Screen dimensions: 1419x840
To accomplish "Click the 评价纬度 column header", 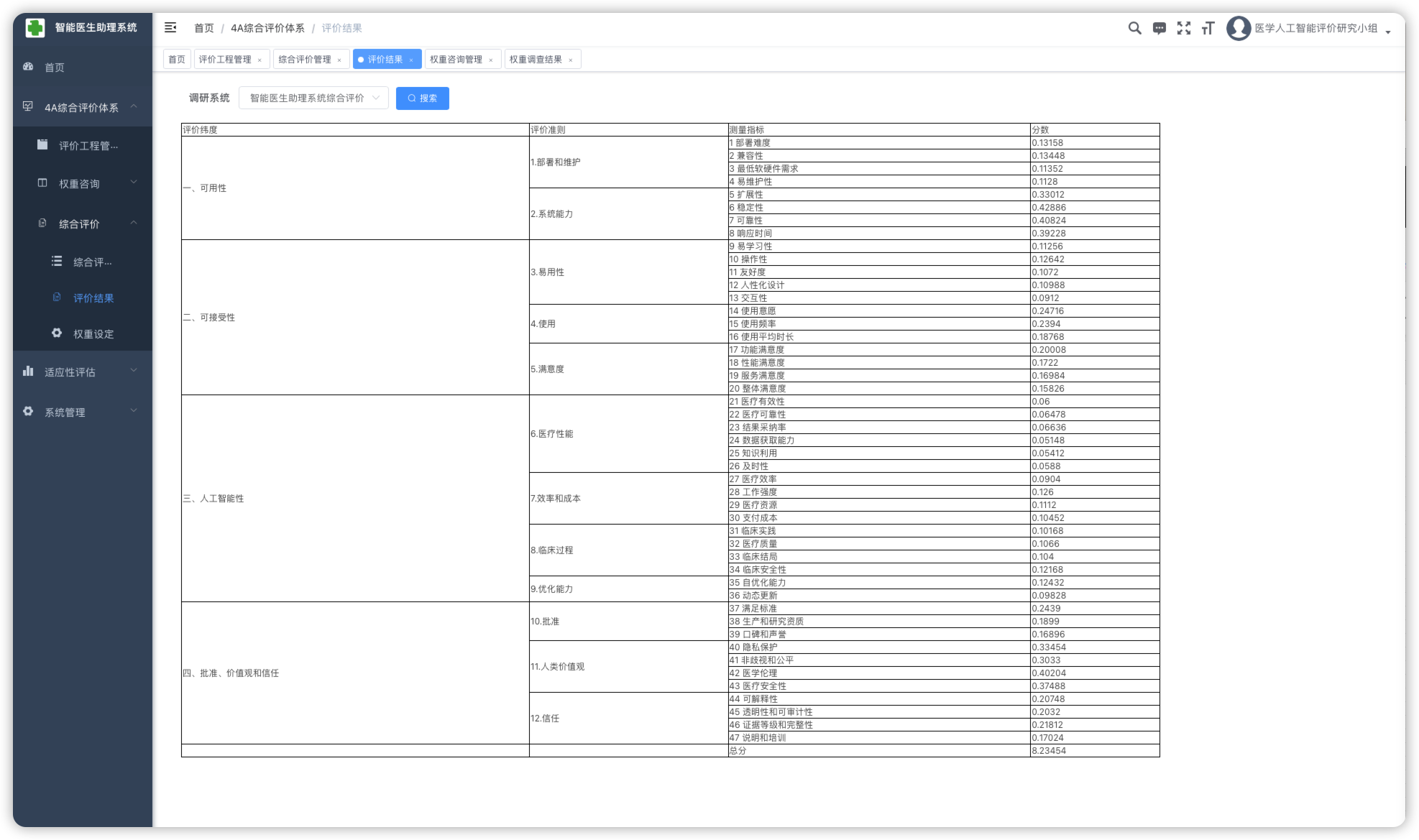I will point(355,130).
